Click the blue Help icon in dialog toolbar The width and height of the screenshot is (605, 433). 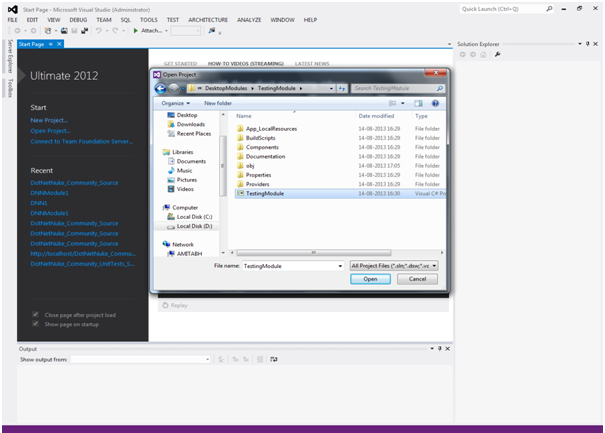[435, 103]
